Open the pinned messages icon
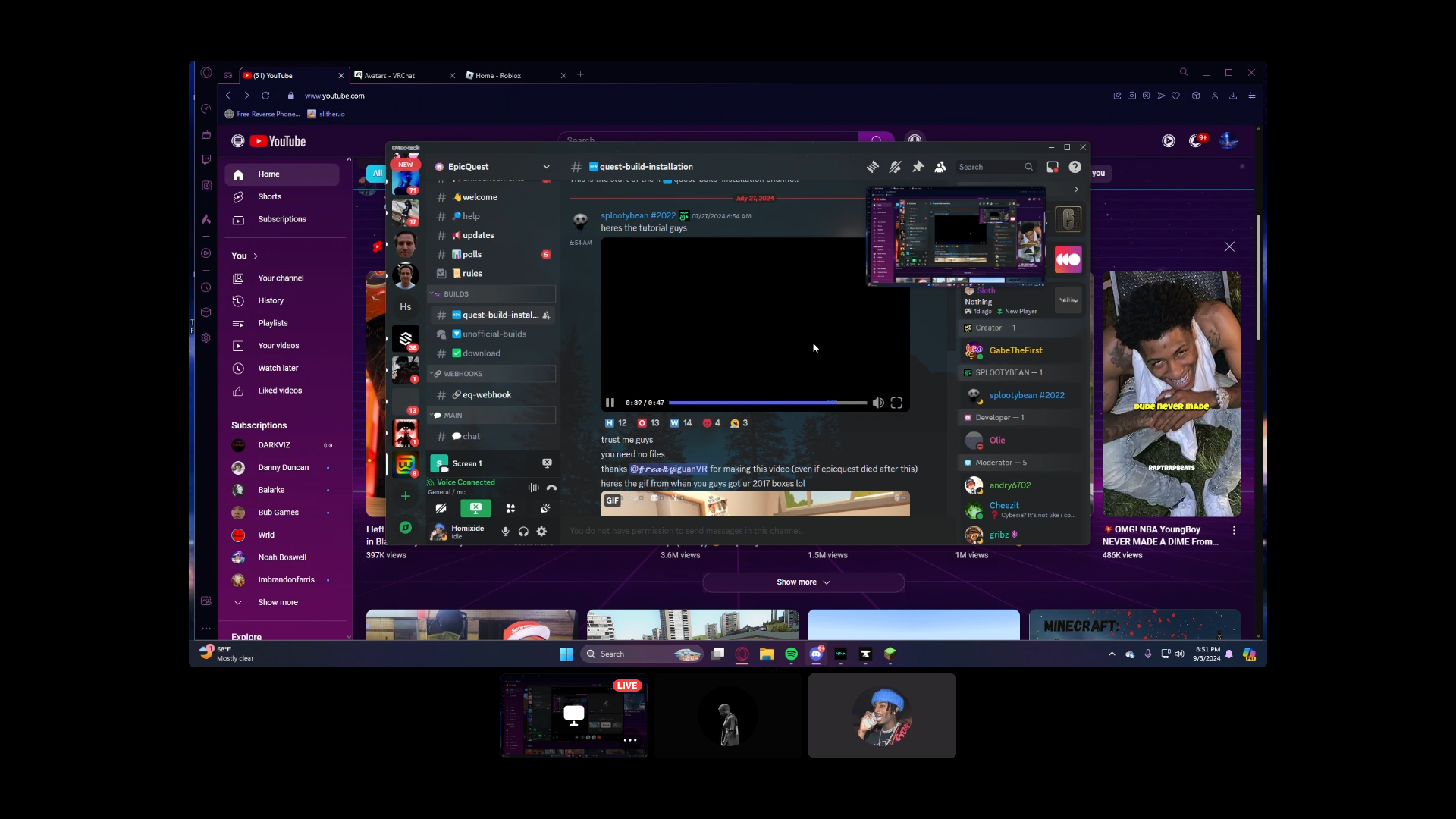The image size is (1456, 819). point(918,167)
